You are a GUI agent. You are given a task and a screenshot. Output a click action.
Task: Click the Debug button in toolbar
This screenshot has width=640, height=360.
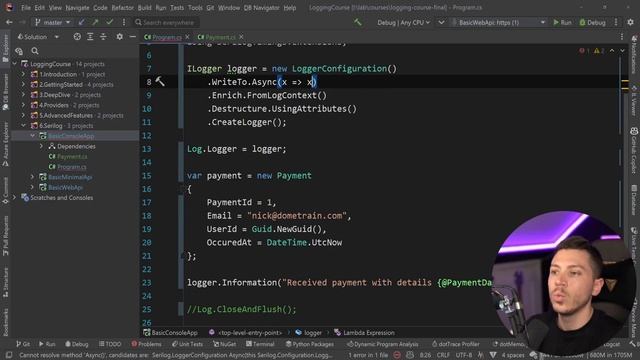tap(592, 22)
